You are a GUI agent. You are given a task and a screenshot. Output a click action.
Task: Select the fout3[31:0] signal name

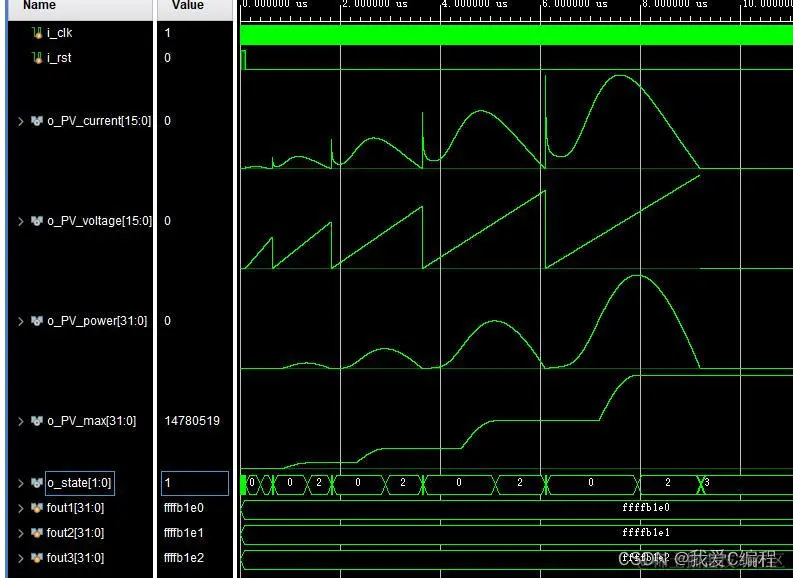coord(75,558)
